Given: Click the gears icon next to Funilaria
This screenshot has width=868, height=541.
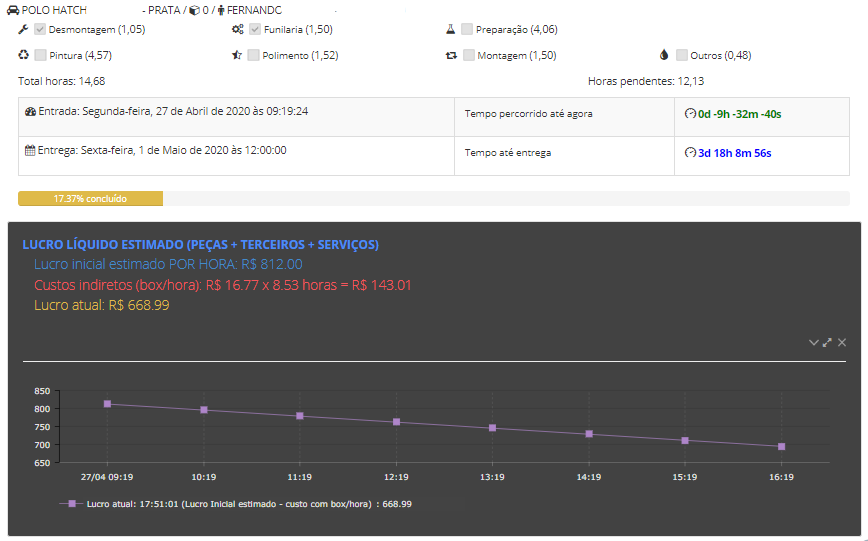Looking at the screenshot, I should pos(238,30).
